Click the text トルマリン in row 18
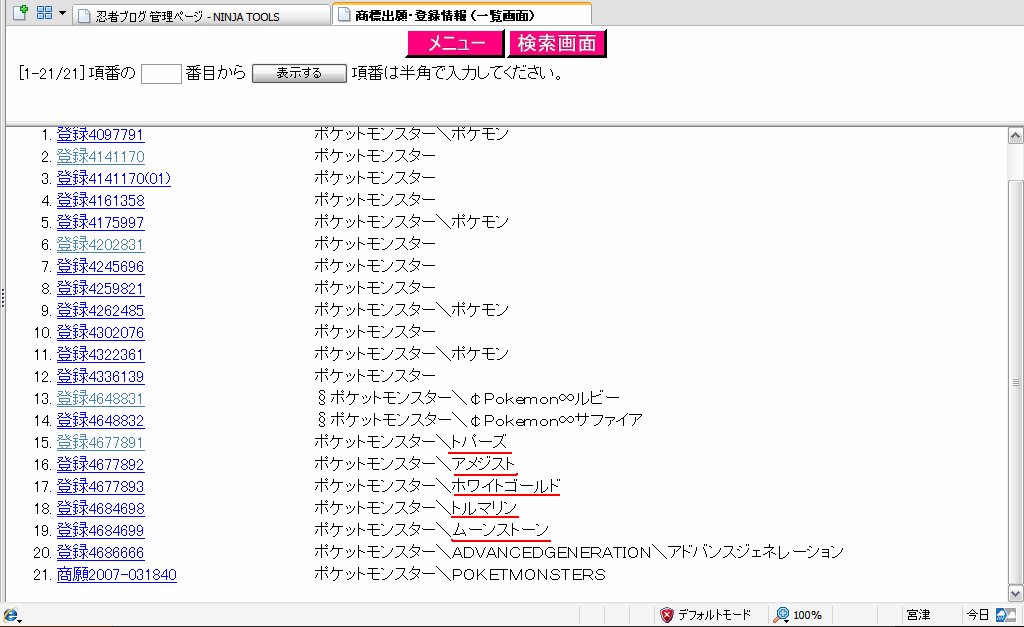1024x627 pixels. tap(484, 507)
